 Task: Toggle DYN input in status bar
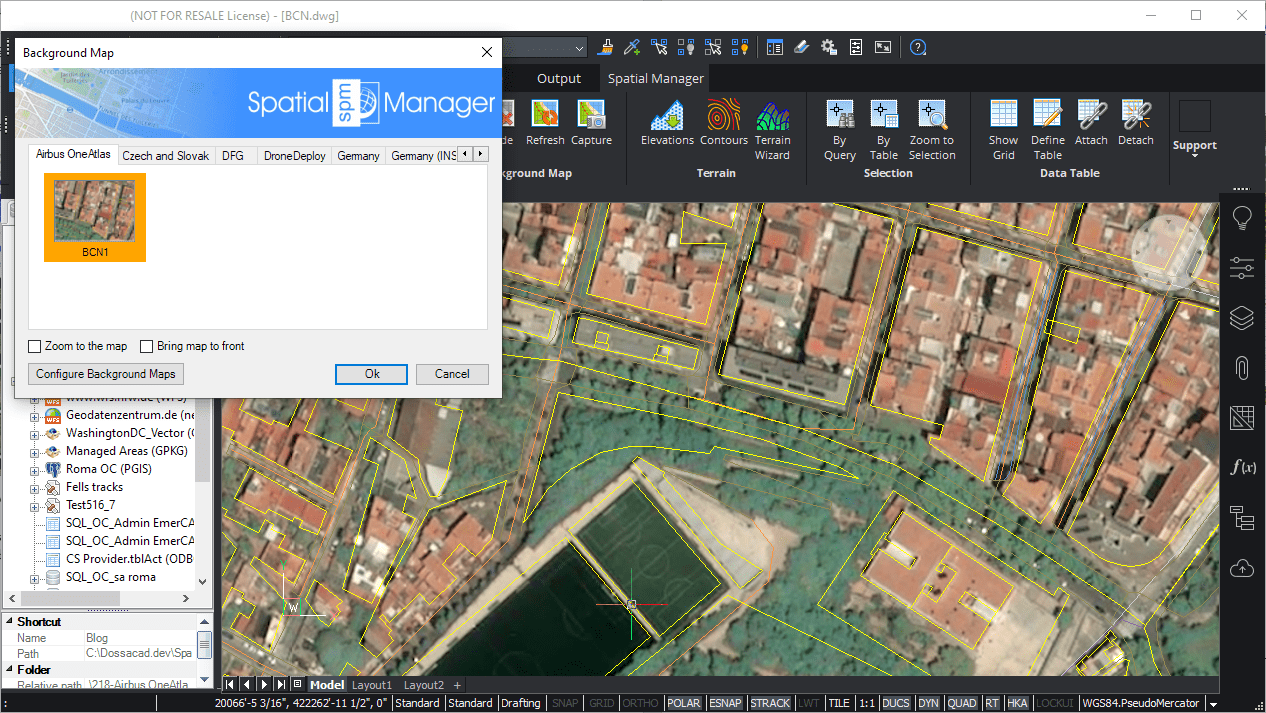(x=929, y=703)
